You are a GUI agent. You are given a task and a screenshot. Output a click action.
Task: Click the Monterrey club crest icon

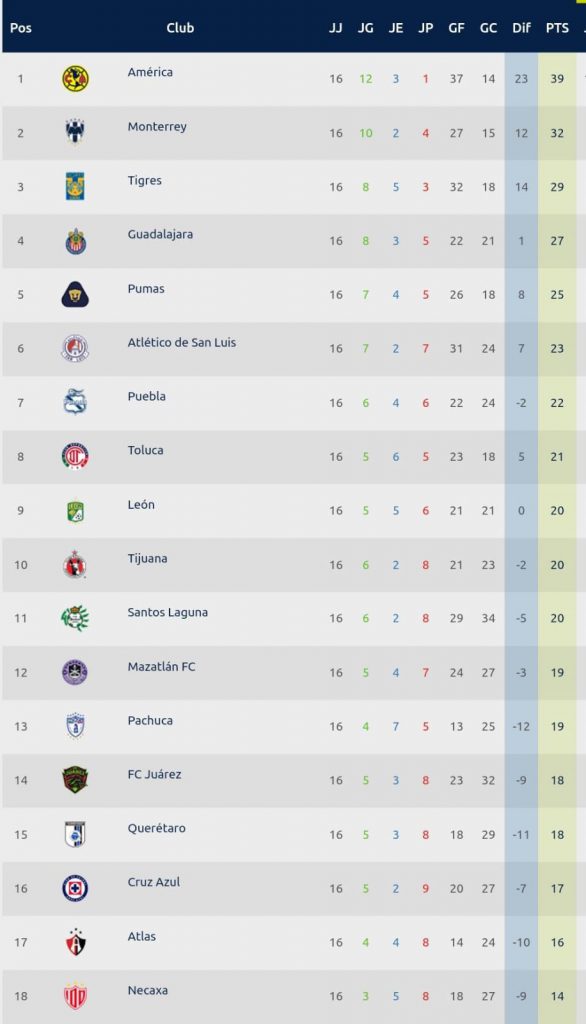click(x=75, y=133)
